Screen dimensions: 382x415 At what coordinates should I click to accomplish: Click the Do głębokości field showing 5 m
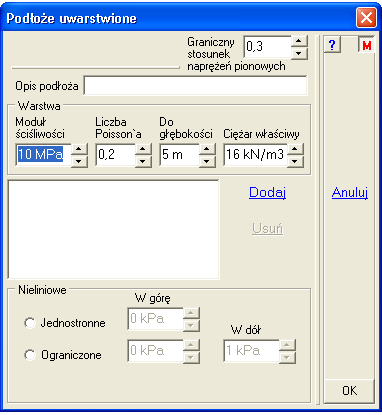click(x=179, y=155)
